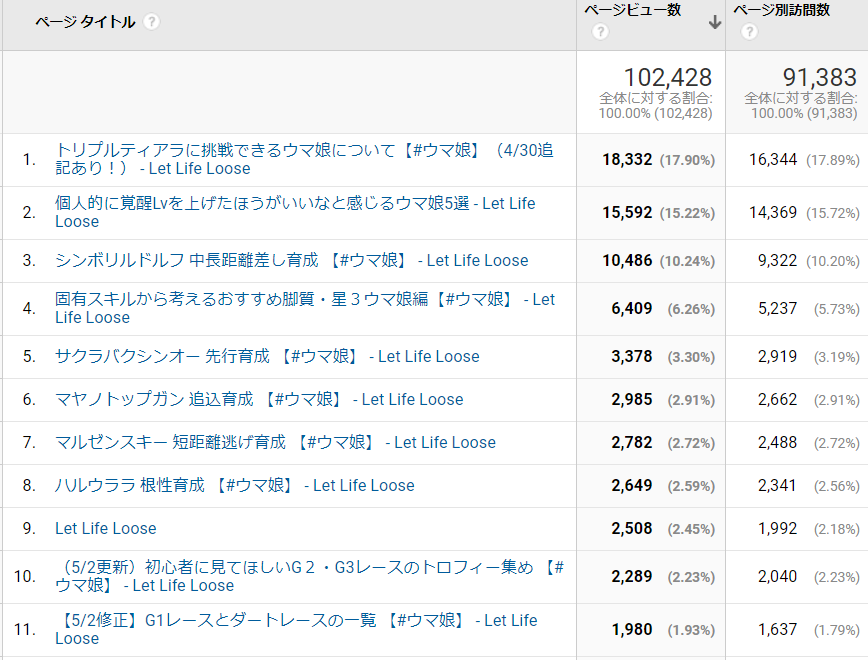Open the シンボリルドルフ 中長距離差し育成 link
Screen dimensions: 868x660
point(290,260)
